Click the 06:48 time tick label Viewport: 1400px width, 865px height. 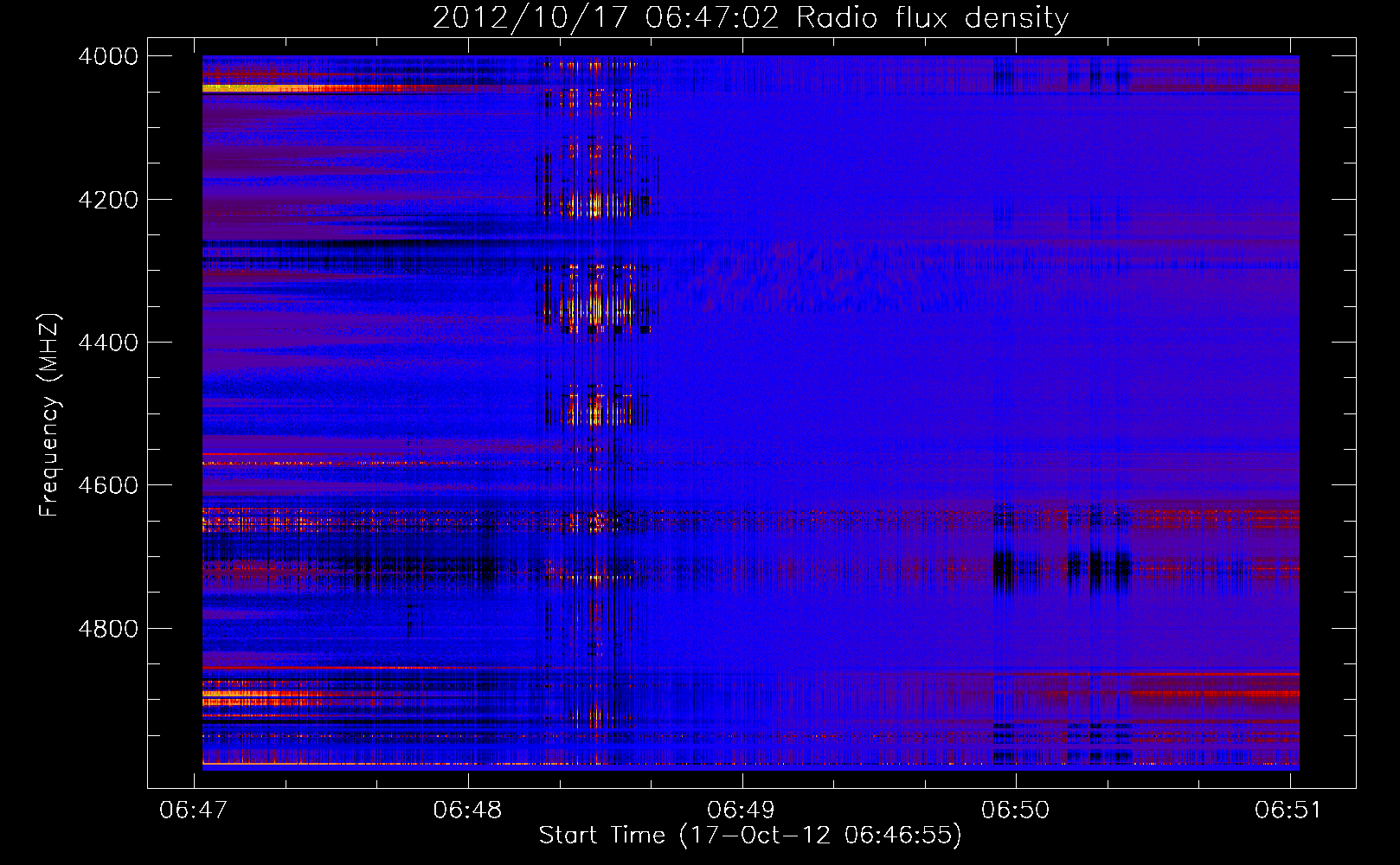pos(467,810)
